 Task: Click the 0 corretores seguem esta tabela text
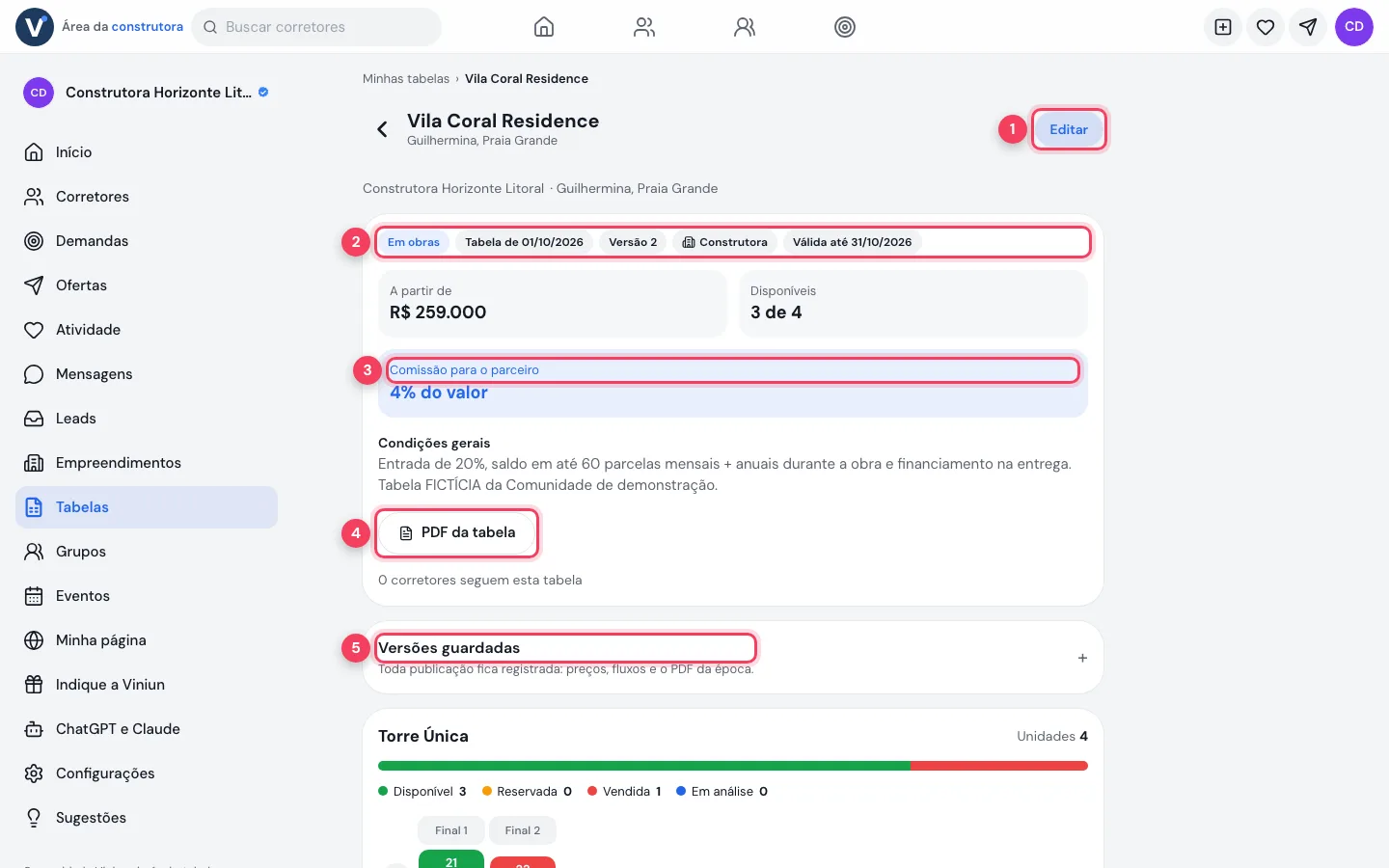[x=480, y=581]
